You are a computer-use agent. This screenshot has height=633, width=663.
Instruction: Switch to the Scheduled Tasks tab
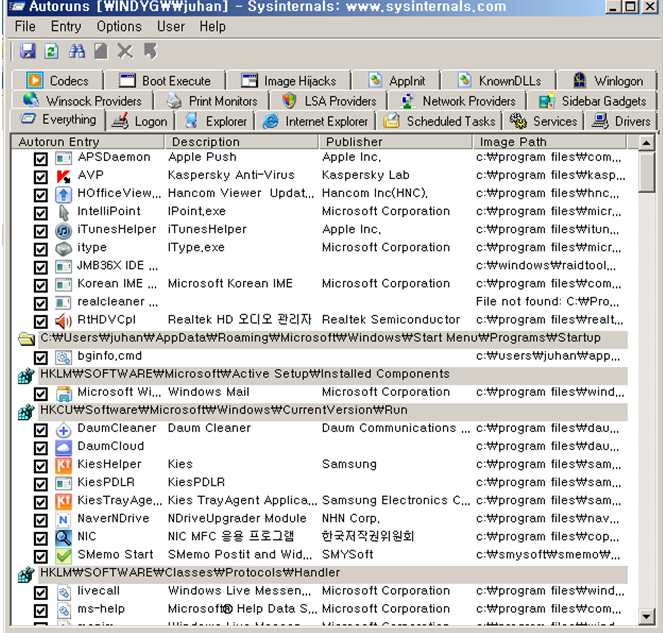(x=439, y=121)
